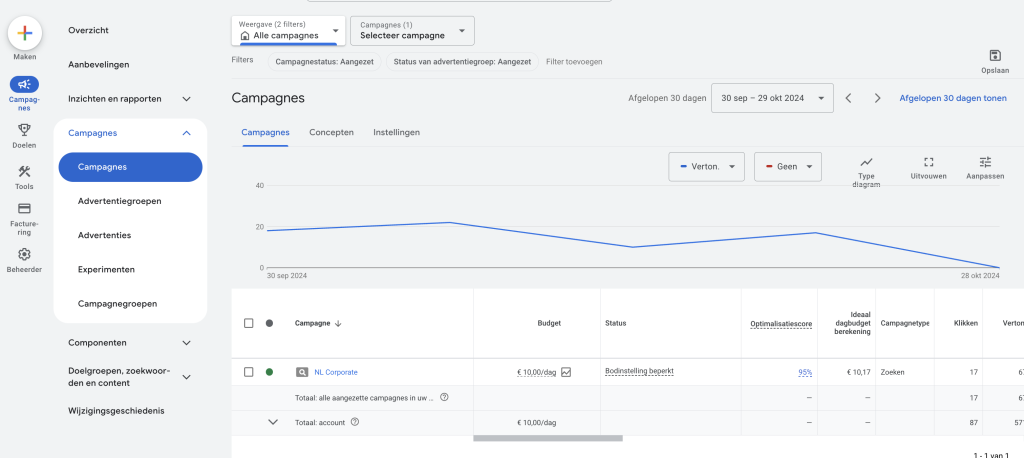Select the Campagnes tab above chart
The width and height of the screenshot is (1024, 458).
pyautogui.click(x=265, y=132)
